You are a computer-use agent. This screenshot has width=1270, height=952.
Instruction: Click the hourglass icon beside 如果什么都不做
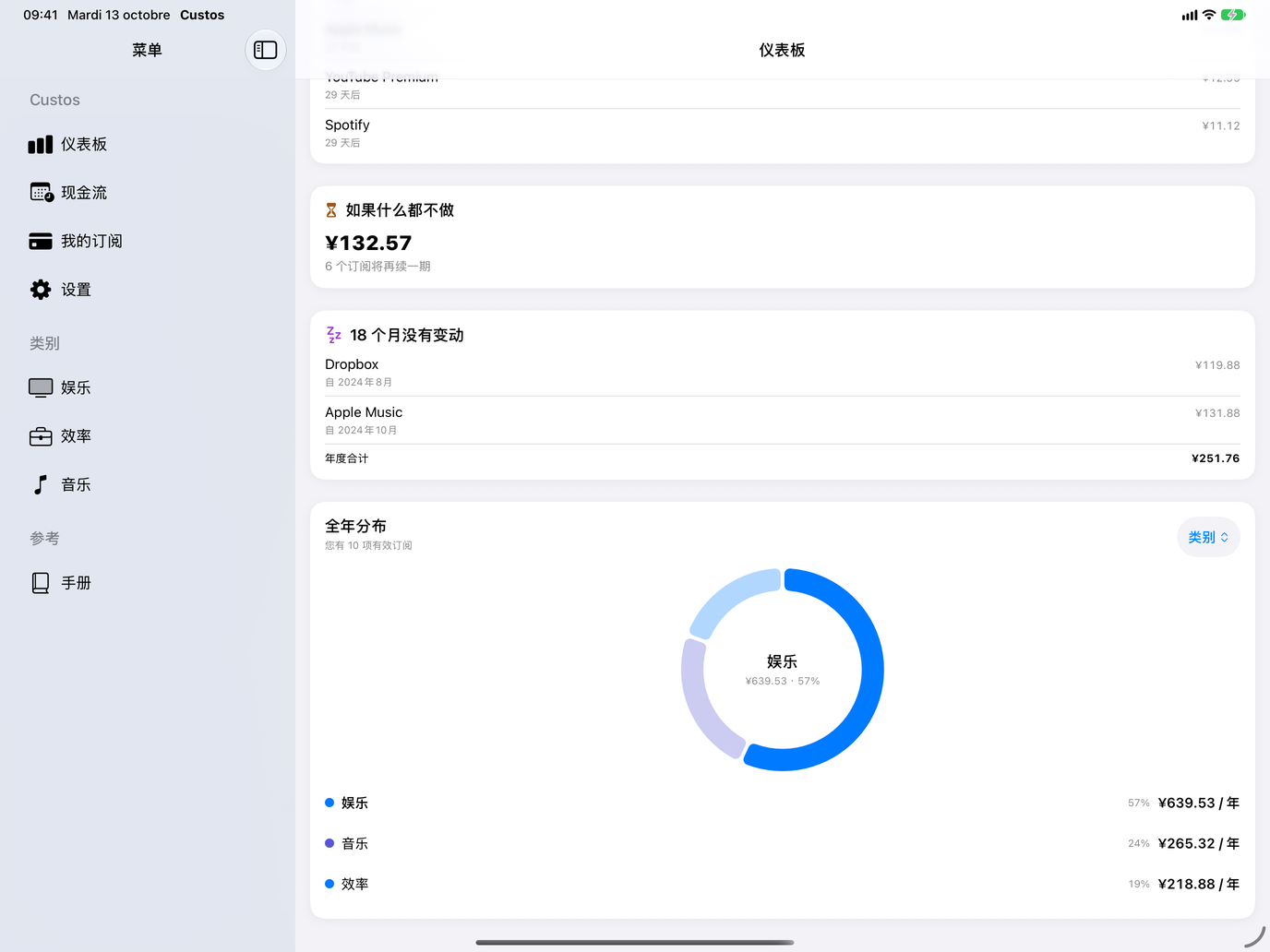331,210
